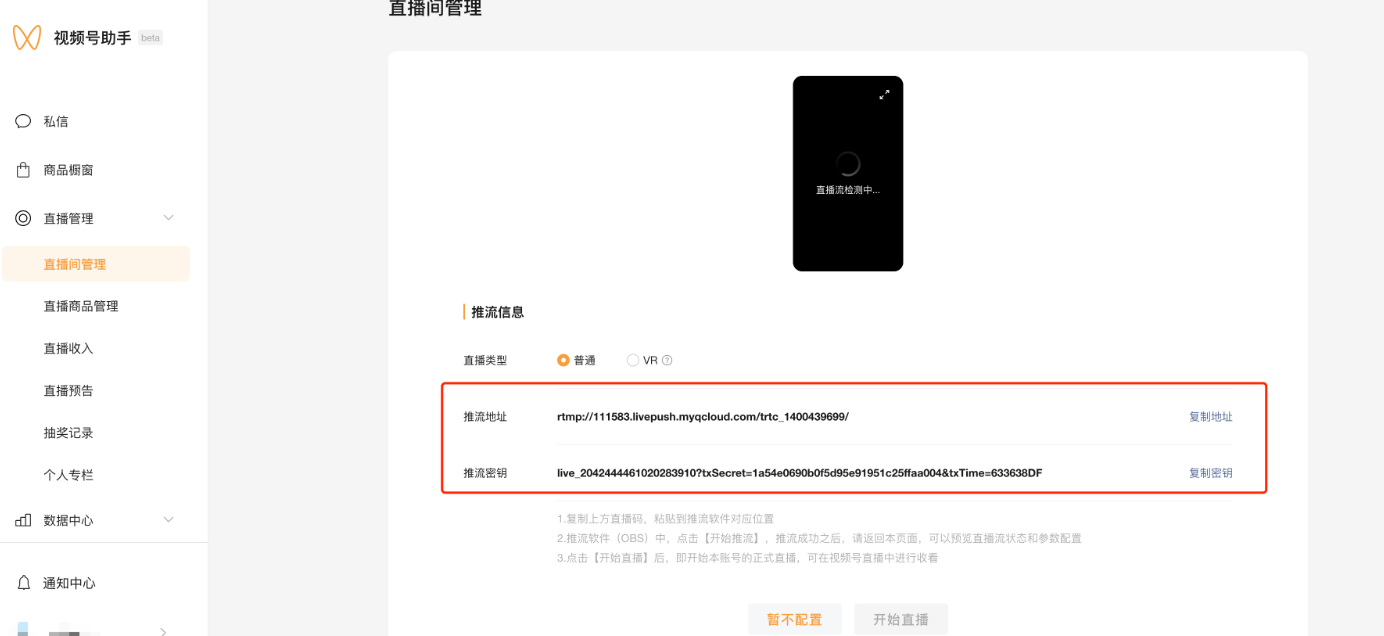The width and height of the screenshot is (1384, 636).
Task: Expand the 数据中心 menu chevron
Action: pos(168,520)
